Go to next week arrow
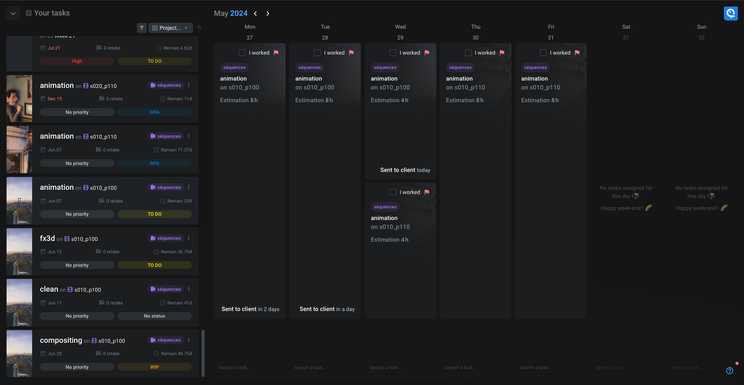Screen dimensions: 744x385 [268, 13]
